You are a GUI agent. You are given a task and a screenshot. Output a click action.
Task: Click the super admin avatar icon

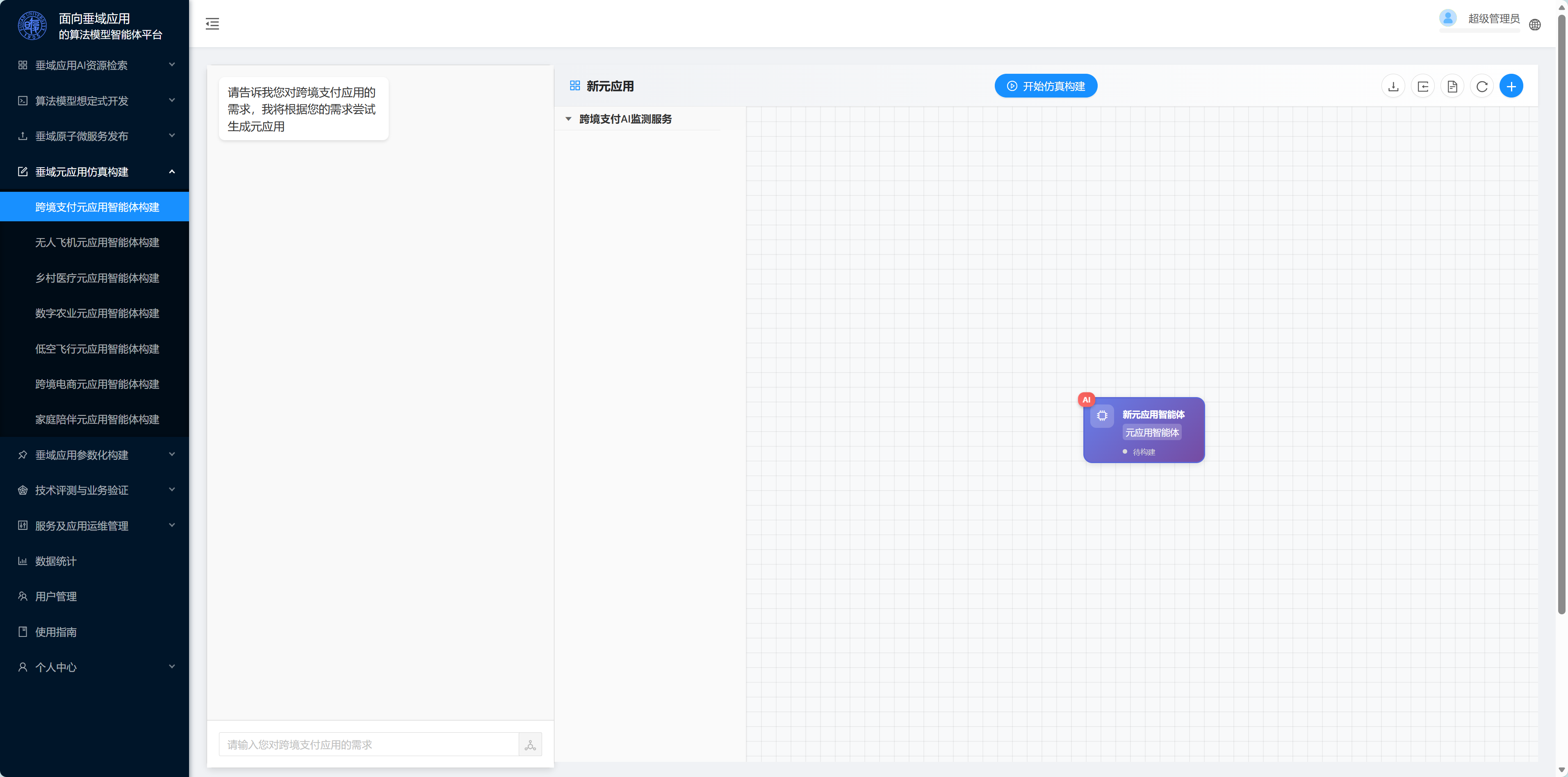point(1447,18)
